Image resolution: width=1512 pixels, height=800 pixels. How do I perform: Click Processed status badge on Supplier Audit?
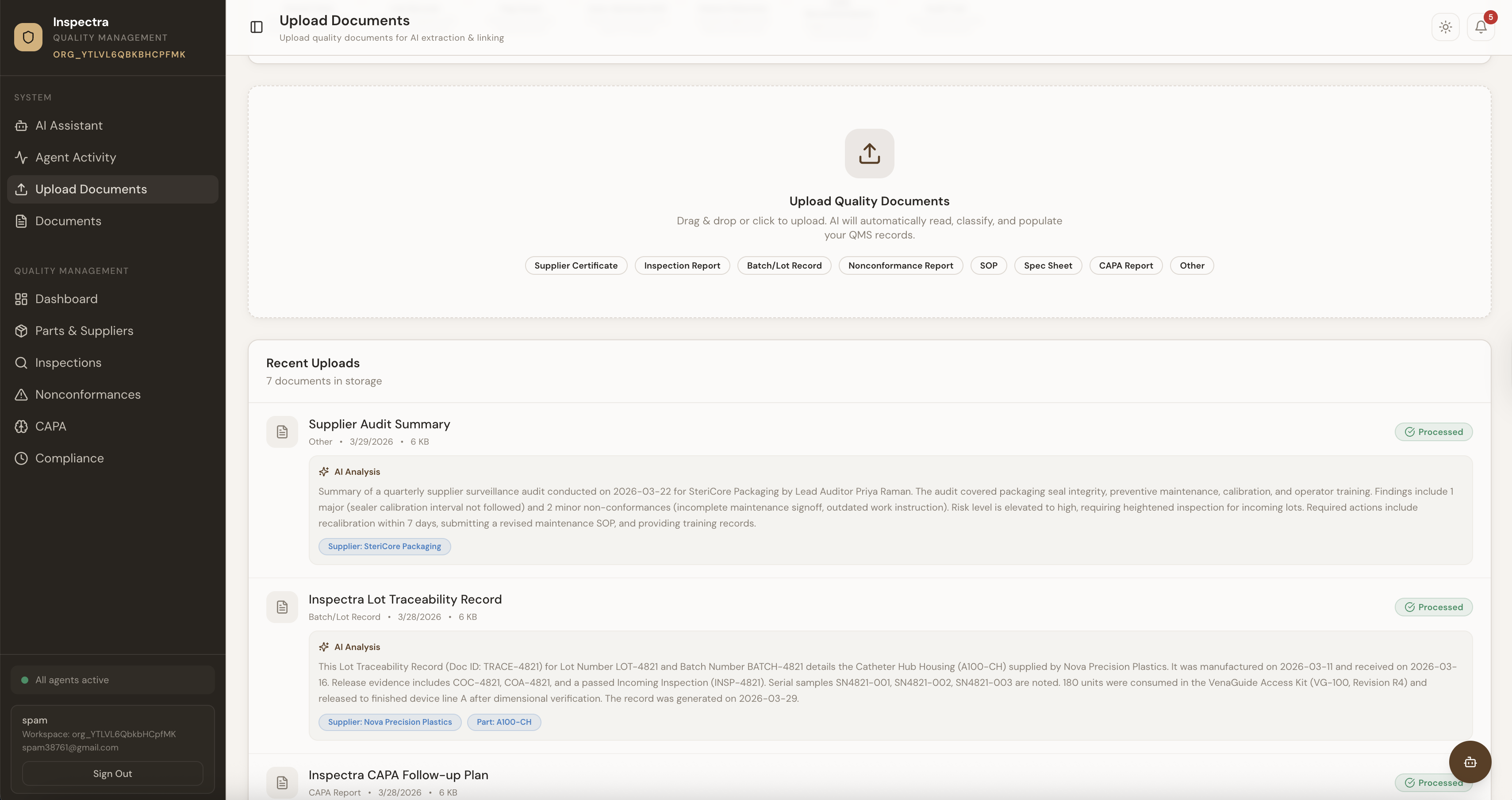pos(1433,432)
